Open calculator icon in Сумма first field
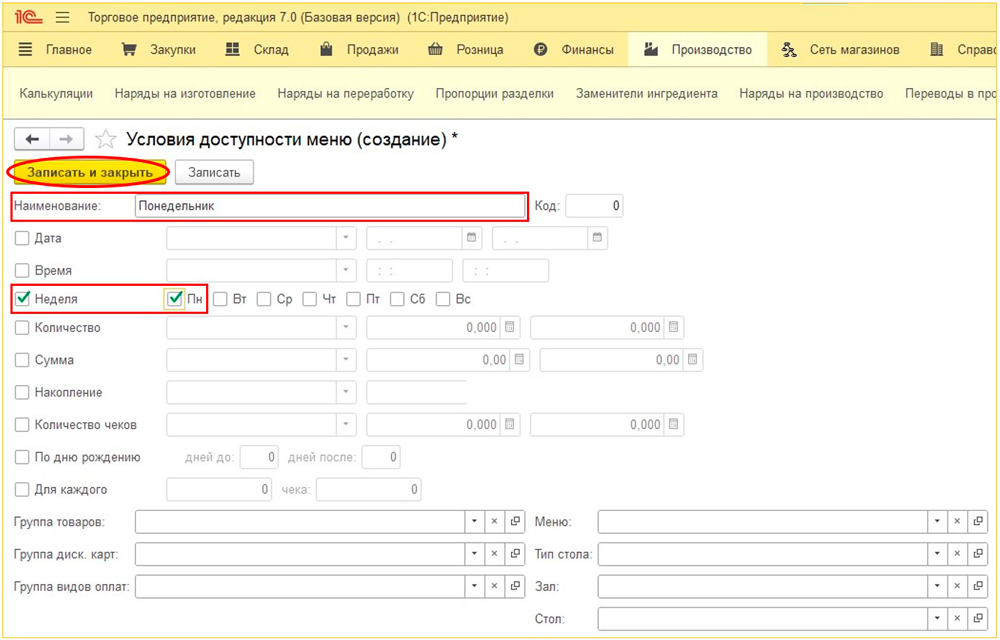Viewport: 1000px width, 640px height. tap(518, 360)
